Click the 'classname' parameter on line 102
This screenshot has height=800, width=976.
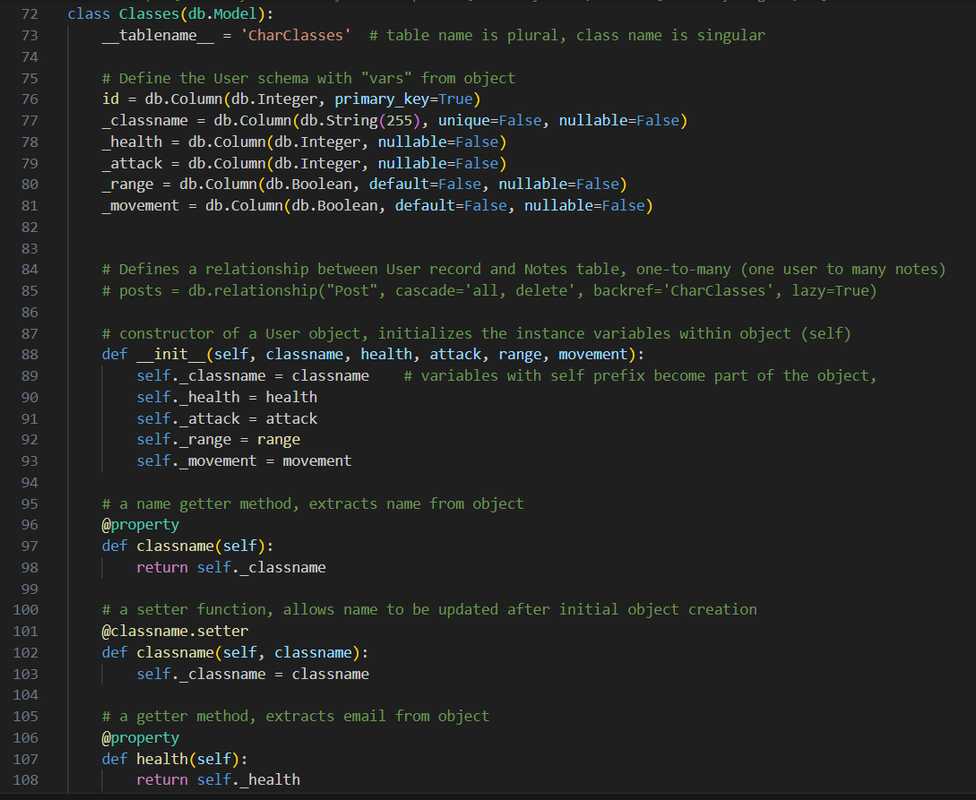313,652
